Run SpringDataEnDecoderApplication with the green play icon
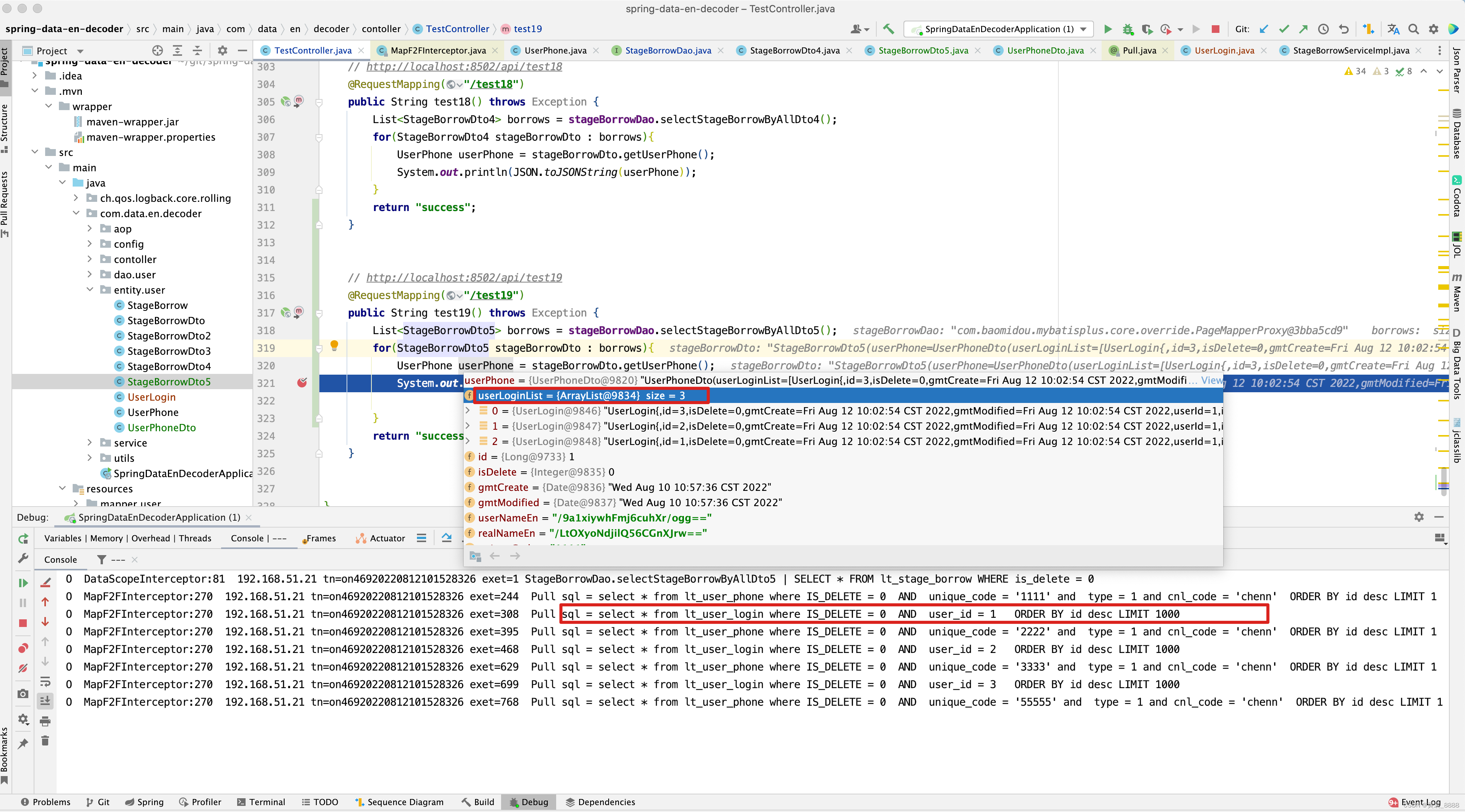Screen dimensions: 1465x812 click(1107, 28)
